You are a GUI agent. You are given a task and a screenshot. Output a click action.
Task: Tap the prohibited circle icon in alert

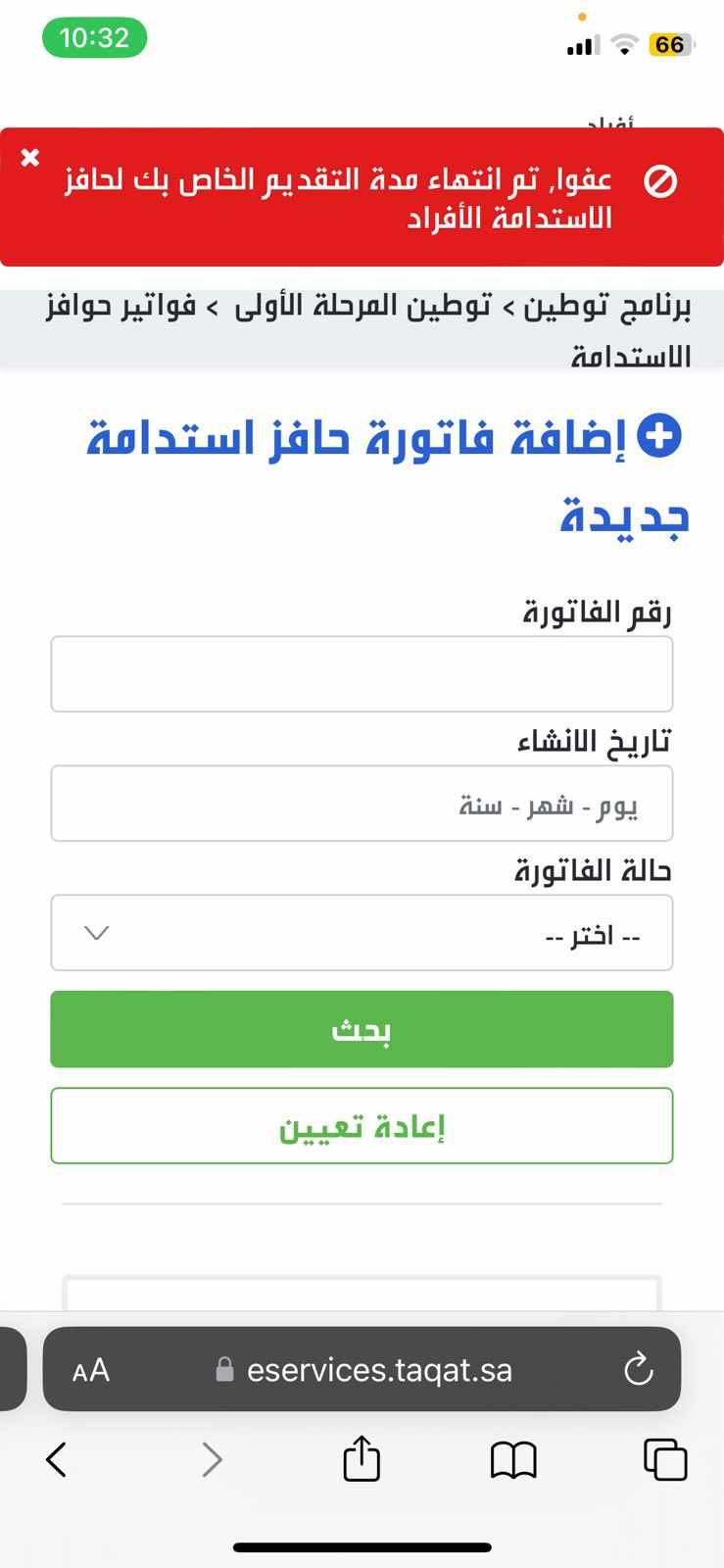click(660, 181)
